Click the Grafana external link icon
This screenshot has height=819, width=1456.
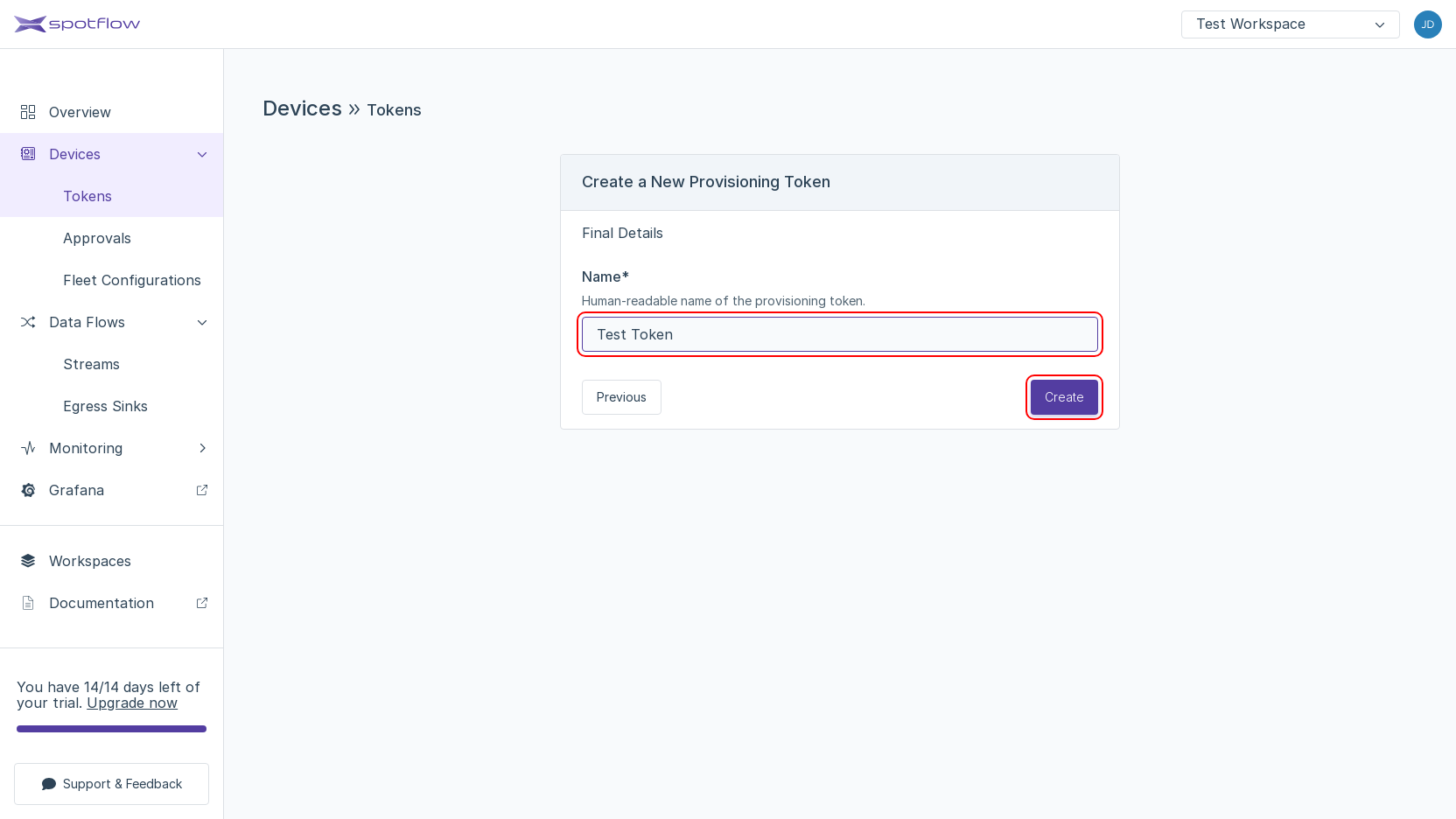point(202,490)
